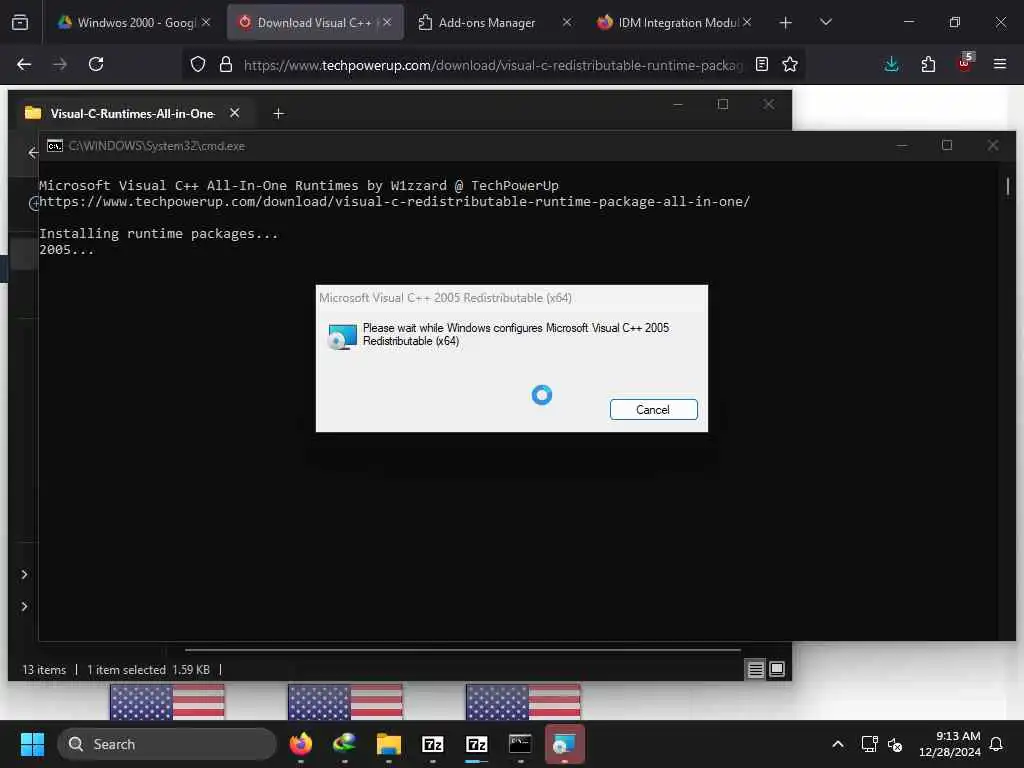This screenshot has height=768, width=1024.
Task: Open the command prompt taskbar icon
Action: point(520,744)
